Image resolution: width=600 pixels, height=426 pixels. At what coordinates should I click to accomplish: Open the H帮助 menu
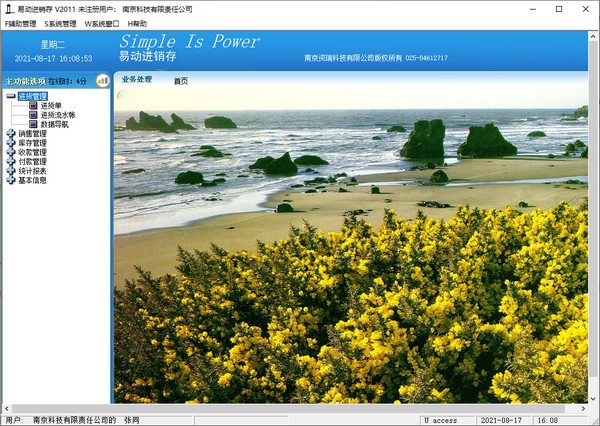tap(136, 23)
